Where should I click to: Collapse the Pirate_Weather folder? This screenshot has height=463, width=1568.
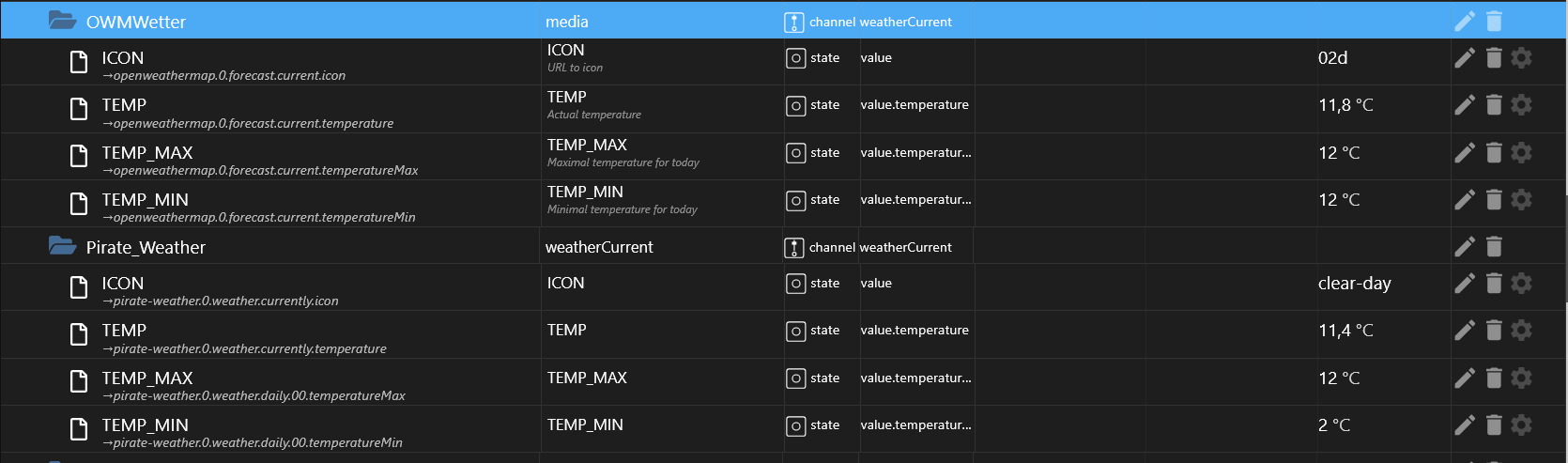click(x=62, y=246)
